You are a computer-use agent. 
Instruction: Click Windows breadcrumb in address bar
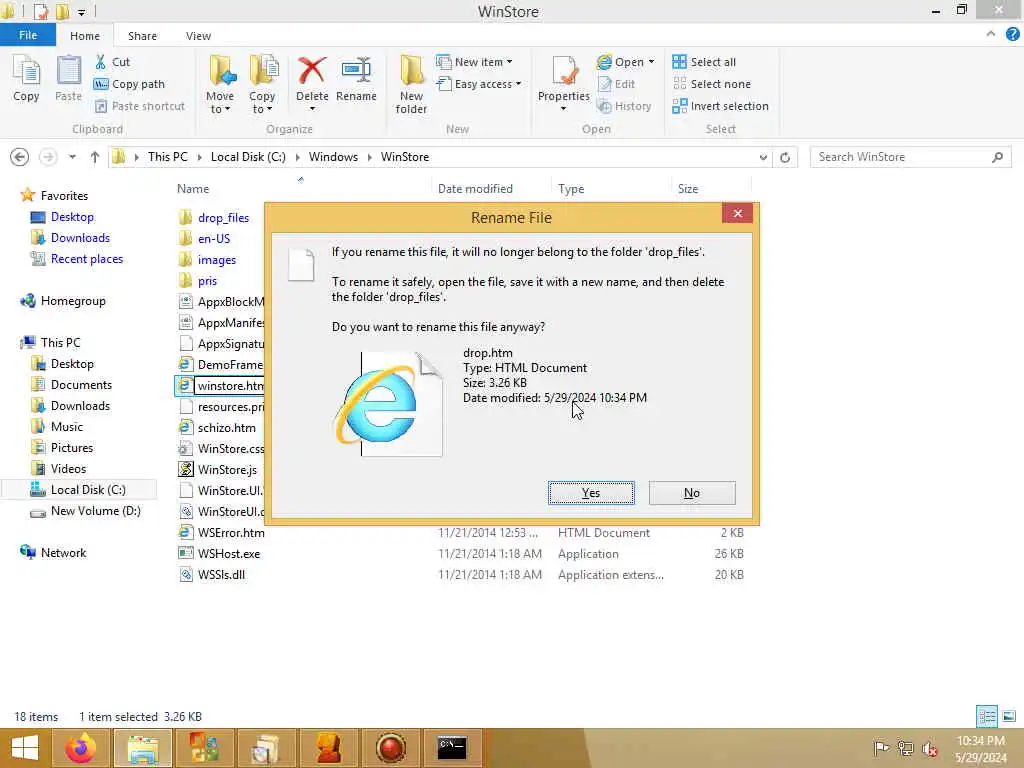click(333, 157)
